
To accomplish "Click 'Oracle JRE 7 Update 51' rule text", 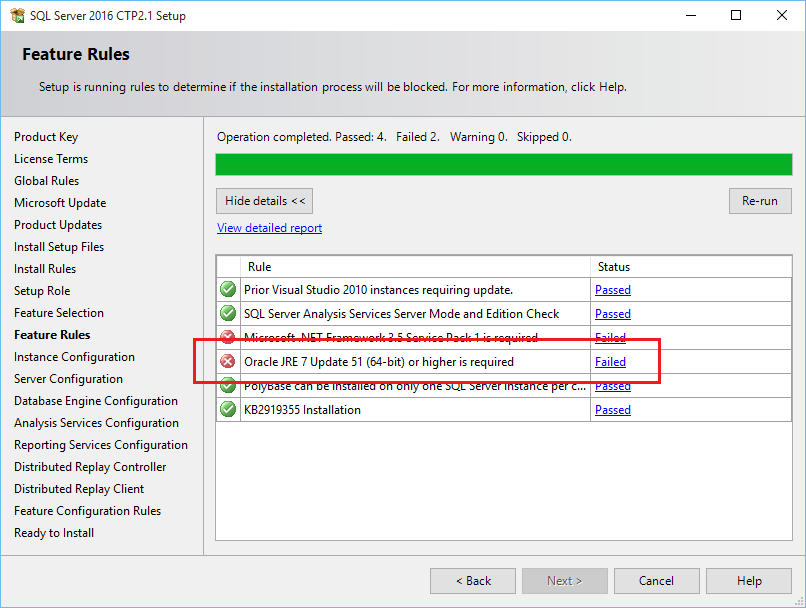I will [x=379, y=362].
